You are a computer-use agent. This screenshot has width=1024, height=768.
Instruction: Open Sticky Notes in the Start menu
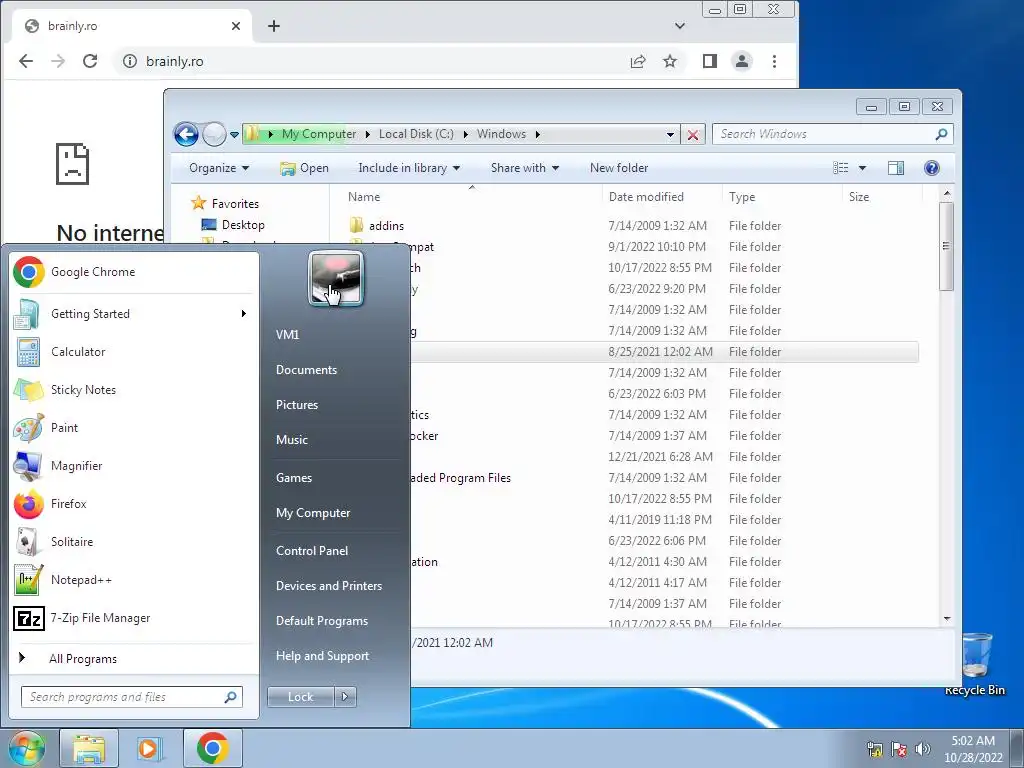pyautogui.click(x=133, y=390)
